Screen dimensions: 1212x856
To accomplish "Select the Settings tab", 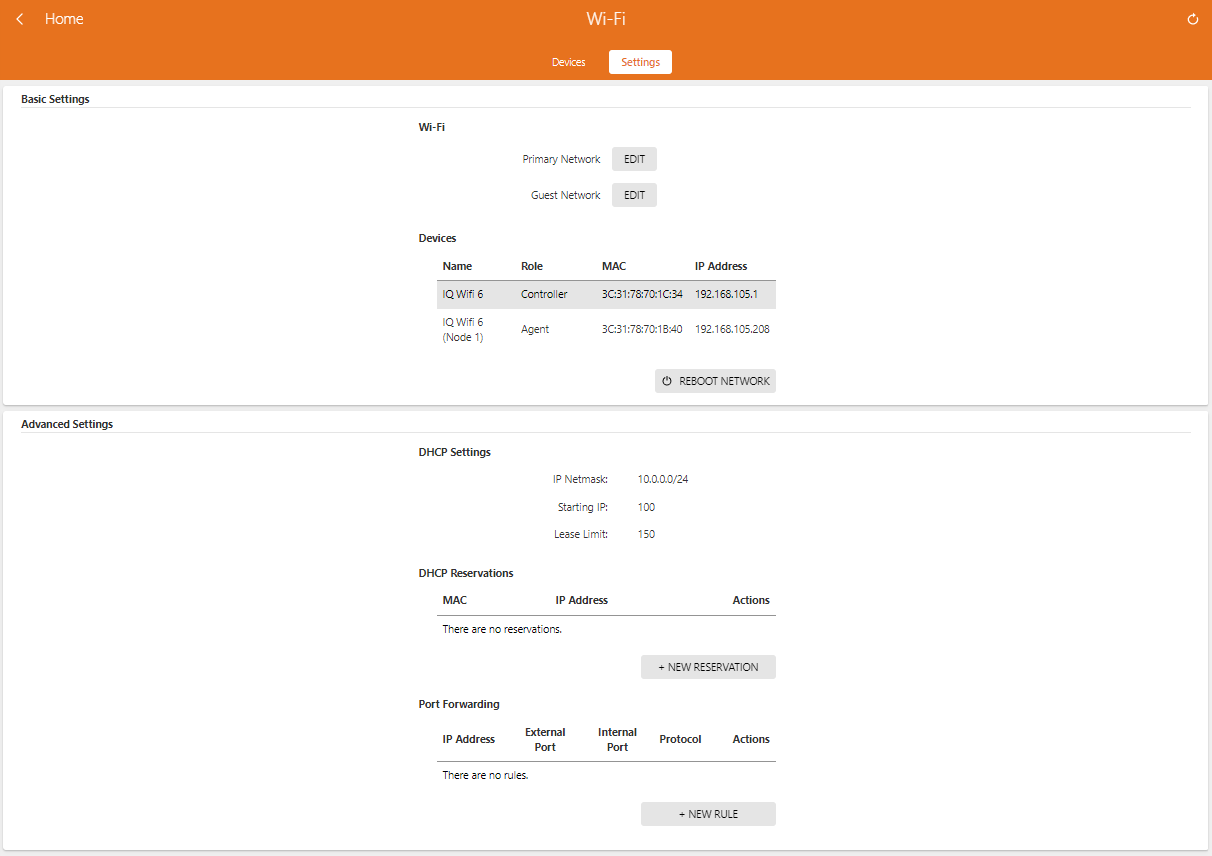I will tap(640, 62).
